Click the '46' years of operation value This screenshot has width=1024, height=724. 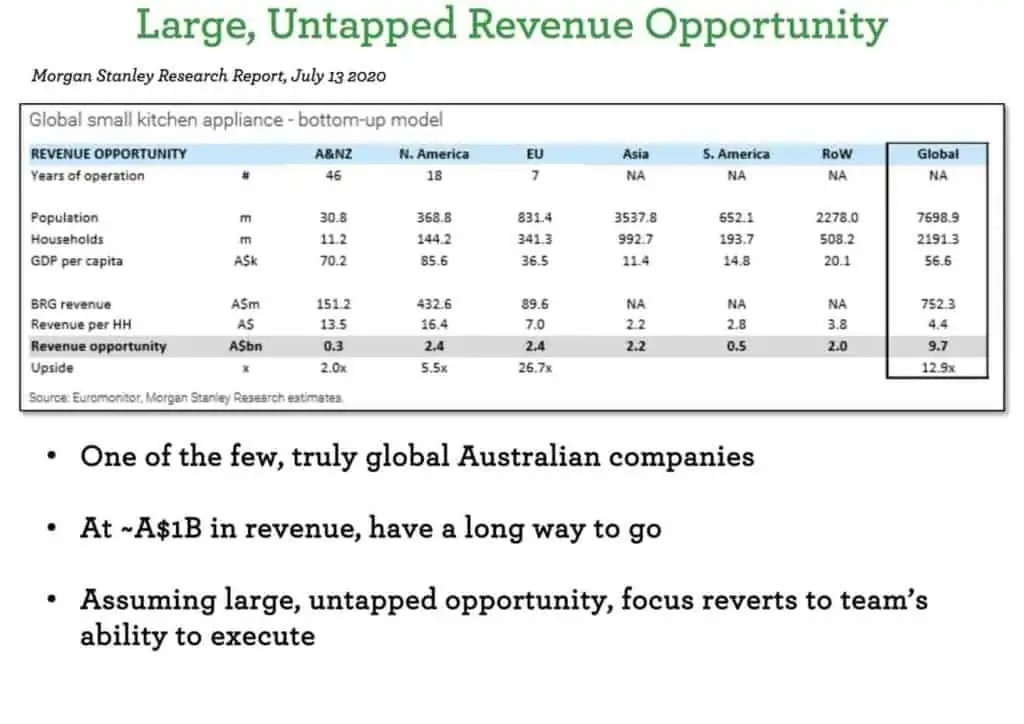[x=333, y=176]
